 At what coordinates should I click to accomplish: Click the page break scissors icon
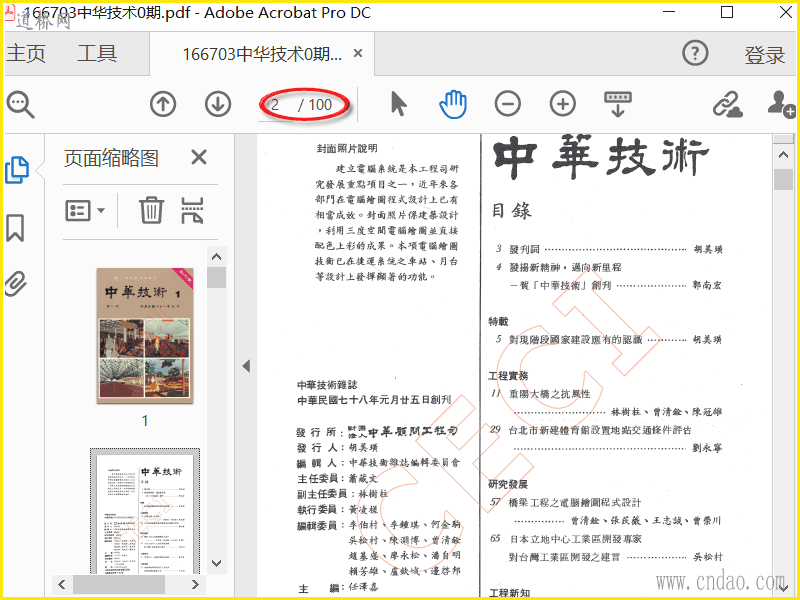coord(193,210)
